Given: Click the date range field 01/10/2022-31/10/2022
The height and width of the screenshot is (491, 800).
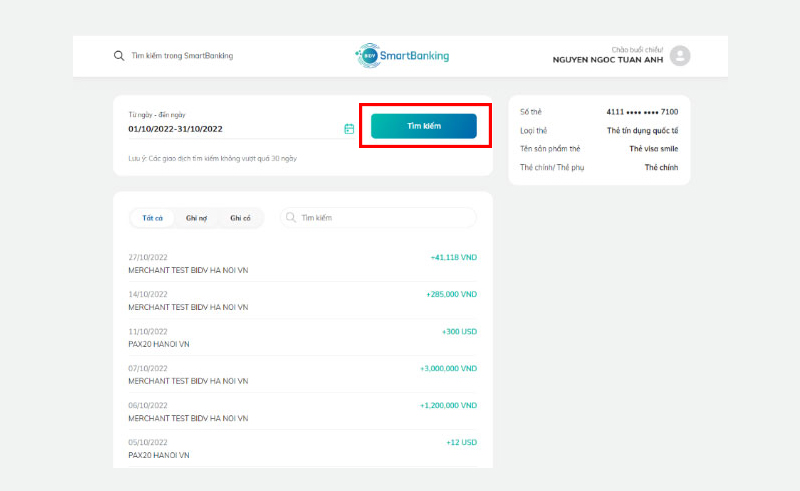Looking at the screenshot, I should click(235, 129).
